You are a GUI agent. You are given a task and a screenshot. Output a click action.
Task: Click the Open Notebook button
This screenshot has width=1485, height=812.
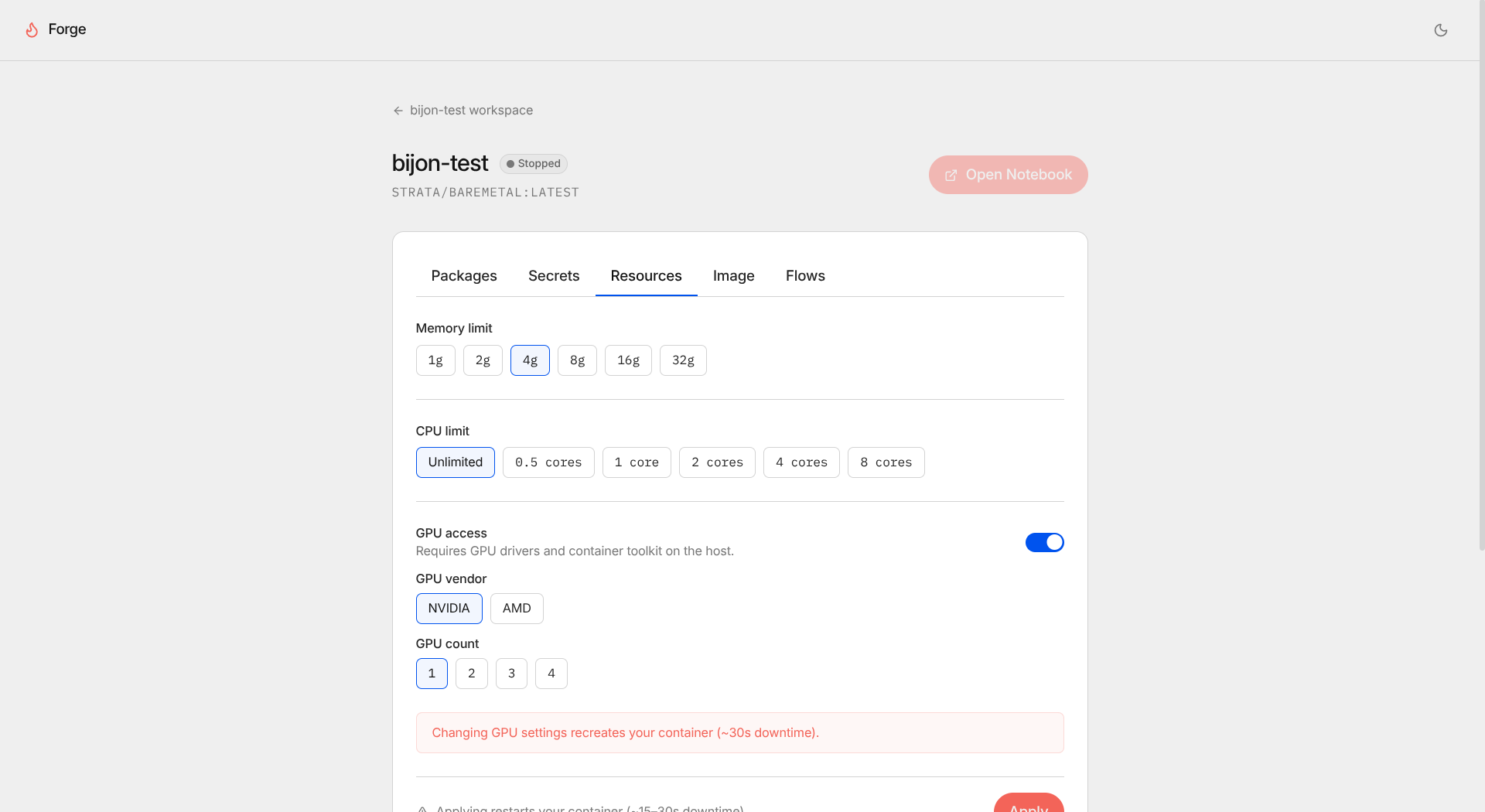[1008, 175]
